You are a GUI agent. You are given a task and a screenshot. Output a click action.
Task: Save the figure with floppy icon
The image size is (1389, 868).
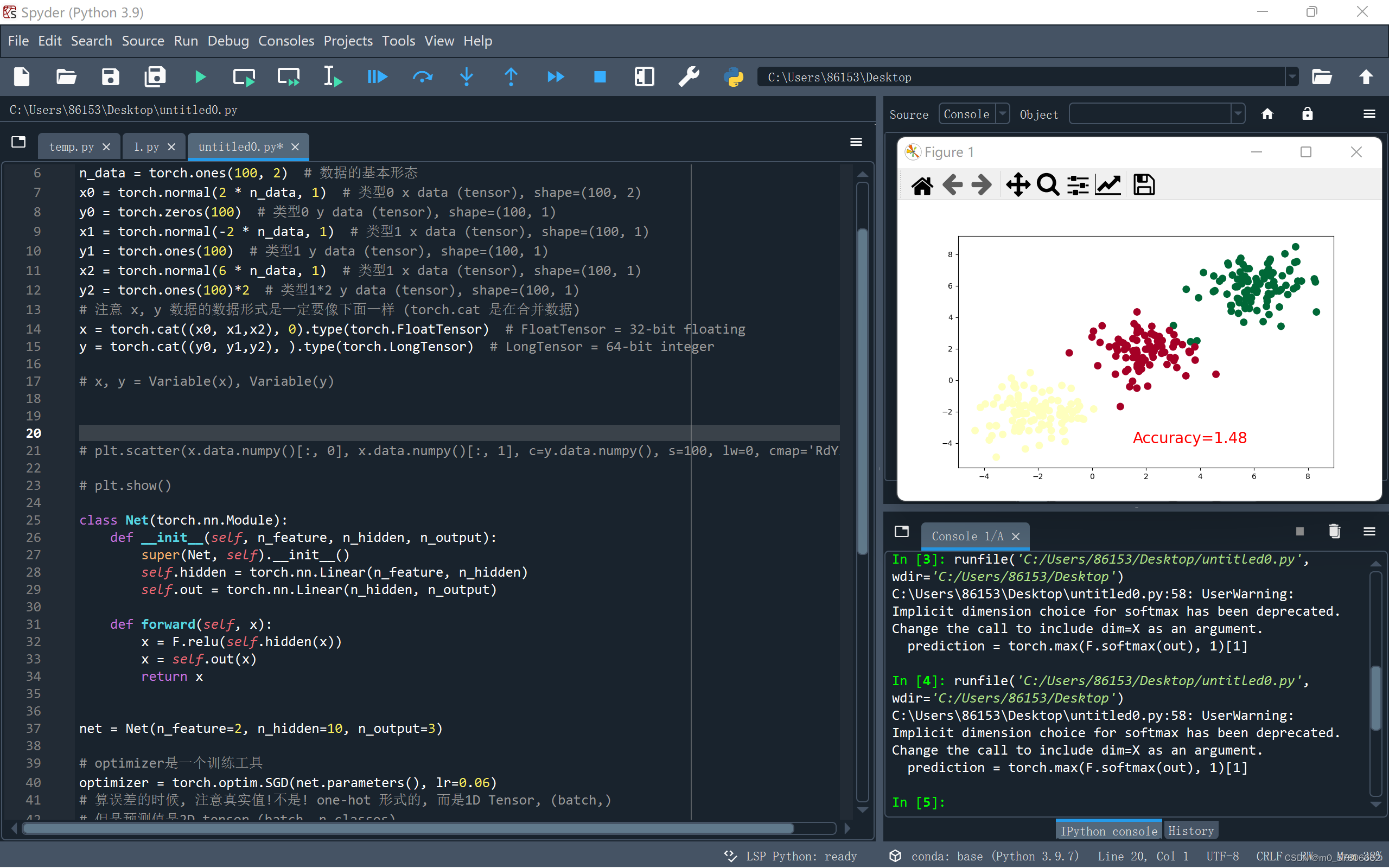(1143, 185)
